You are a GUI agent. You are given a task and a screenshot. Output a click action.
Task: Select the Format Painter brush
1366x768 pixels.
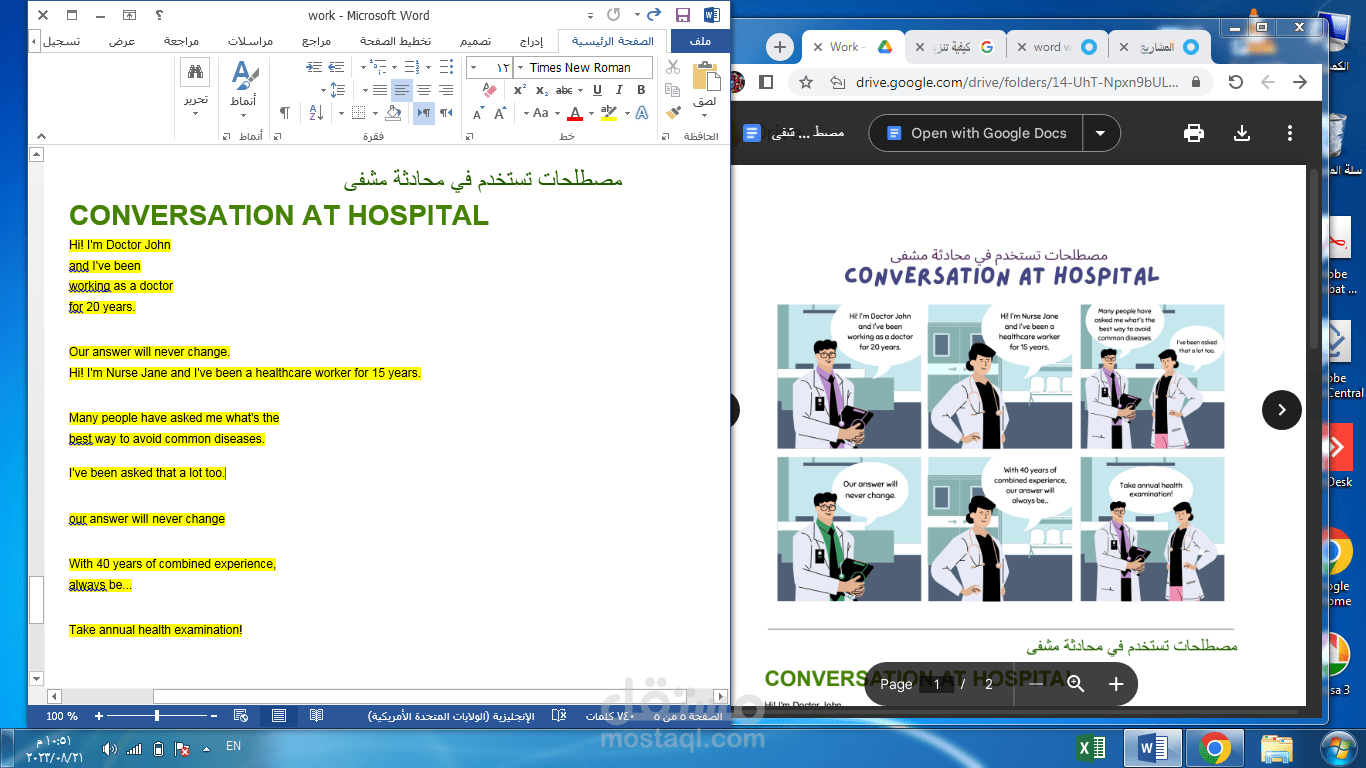coord(673,113)
